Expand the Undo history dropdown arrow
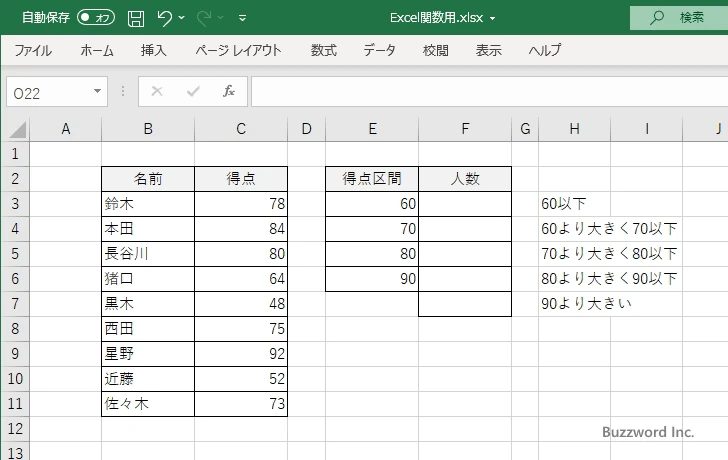 click(182, 18)
